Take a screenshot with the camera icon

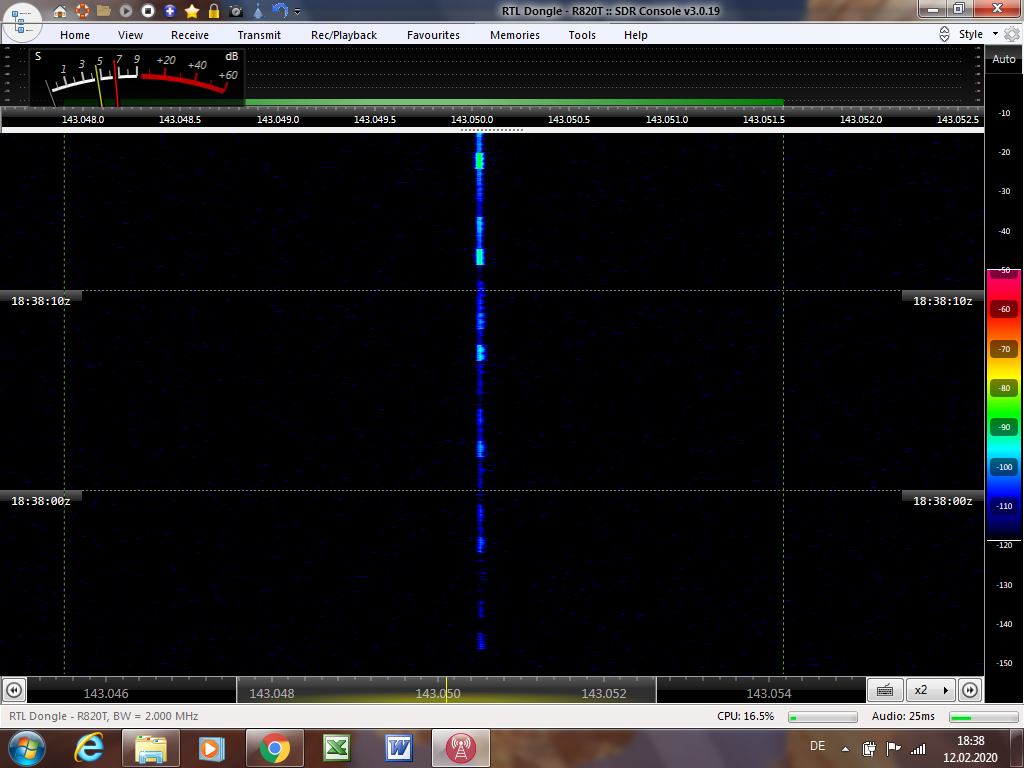236,11
